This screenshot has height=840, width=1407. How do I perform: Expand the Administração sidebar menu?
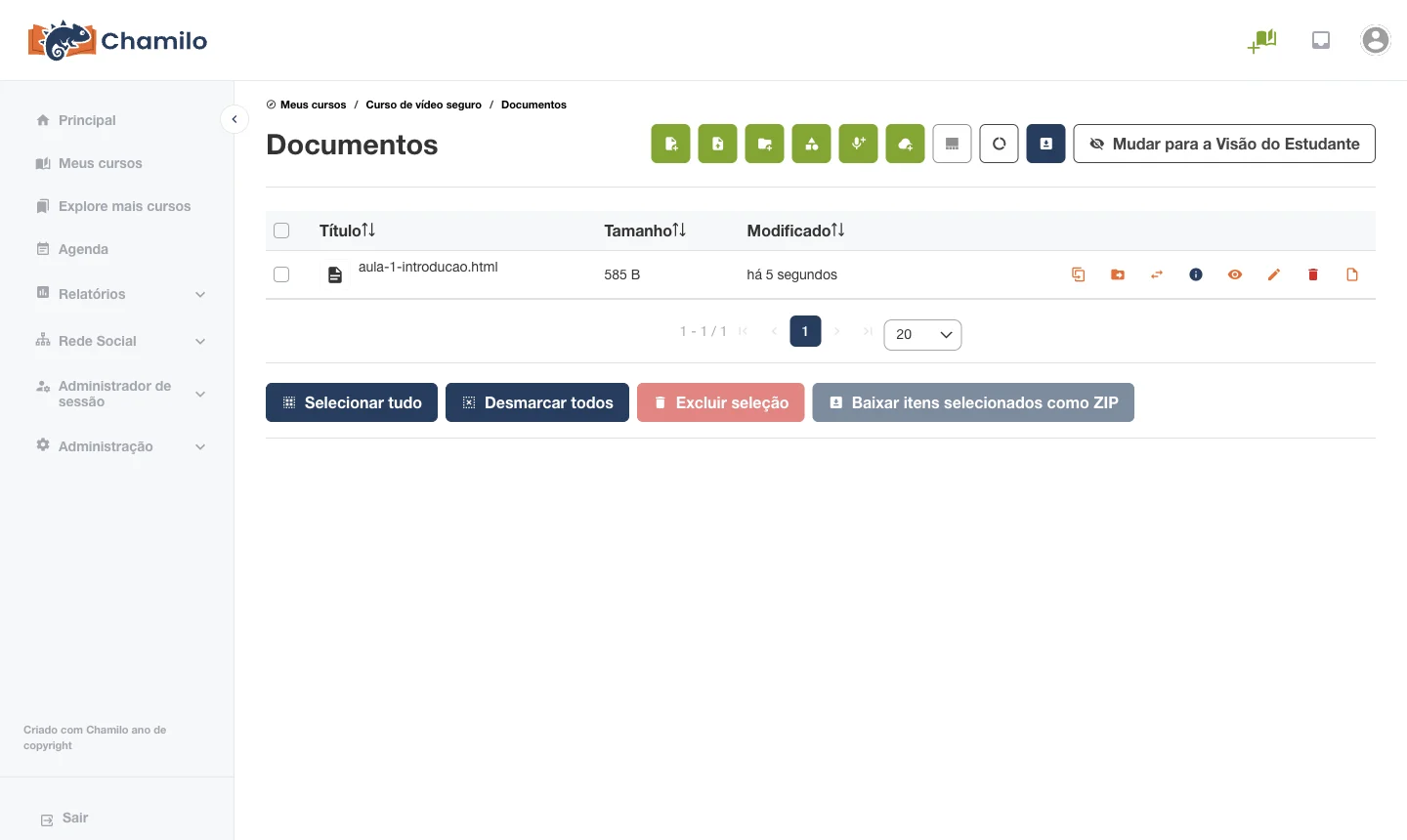point(120,446)
